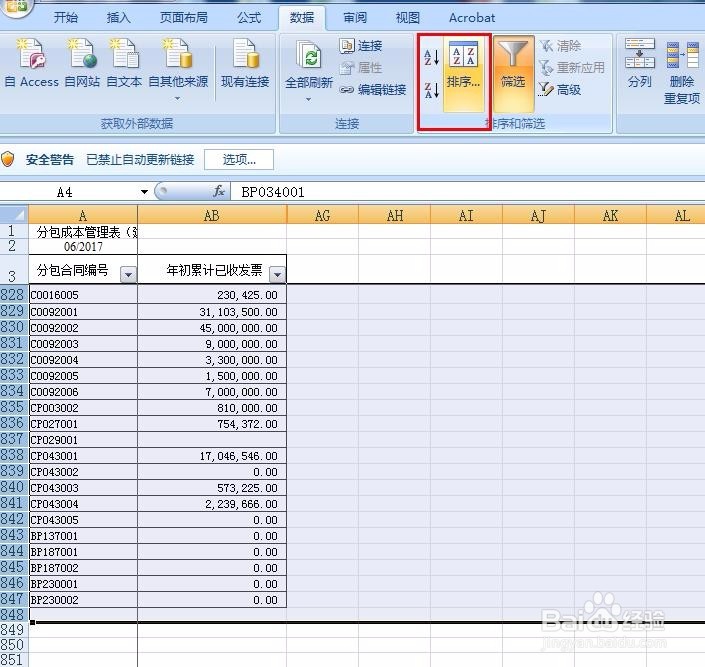Open the 插入 ribbon tab
705x667 pixels.
[118, 18]
